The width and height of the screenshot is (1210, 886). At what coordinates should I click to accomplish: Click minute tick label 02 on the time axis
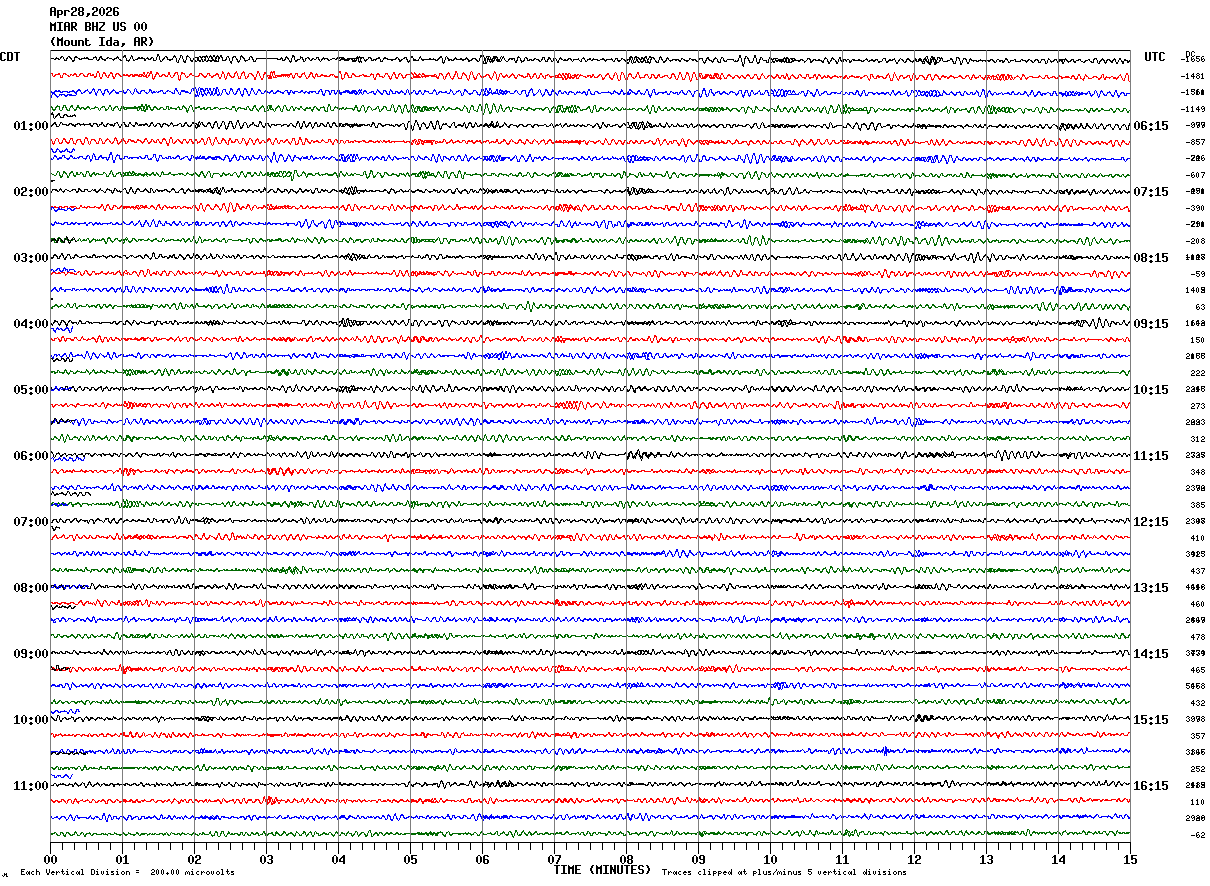194,859
